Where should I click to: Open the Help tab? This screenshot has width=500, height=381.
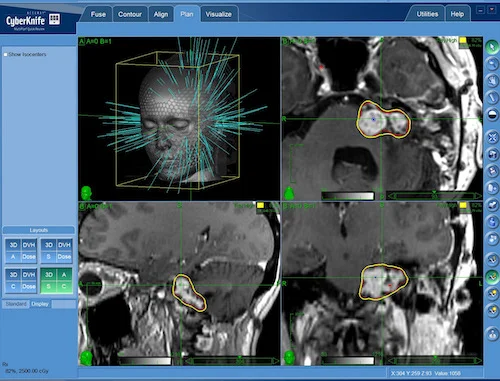click(x=457, y=14)
